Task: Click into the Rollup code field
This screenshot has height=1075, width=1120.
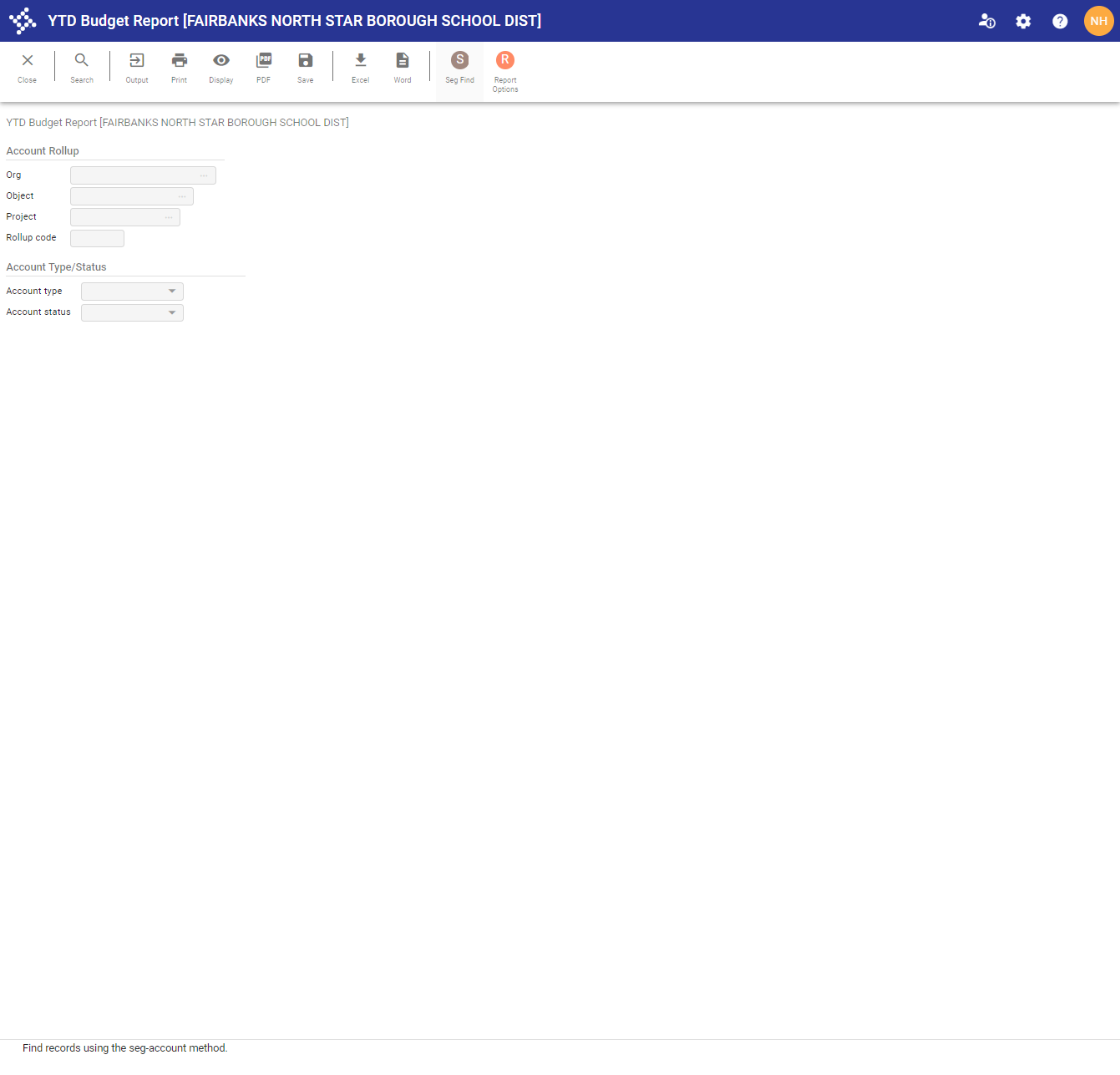Action: pyautogui.click(x=98, y=238)
